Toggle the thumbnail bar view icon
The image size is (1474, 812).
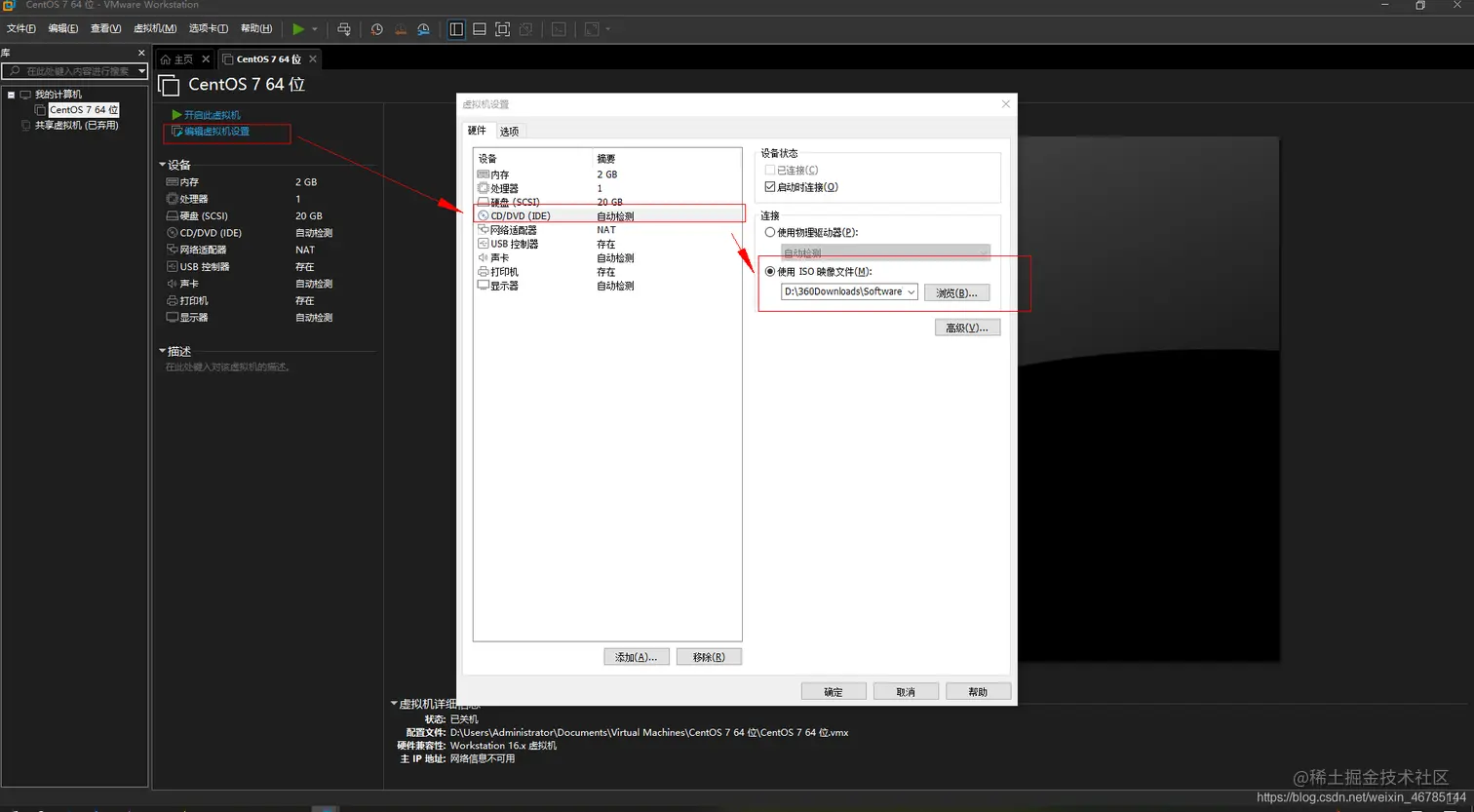480,29
